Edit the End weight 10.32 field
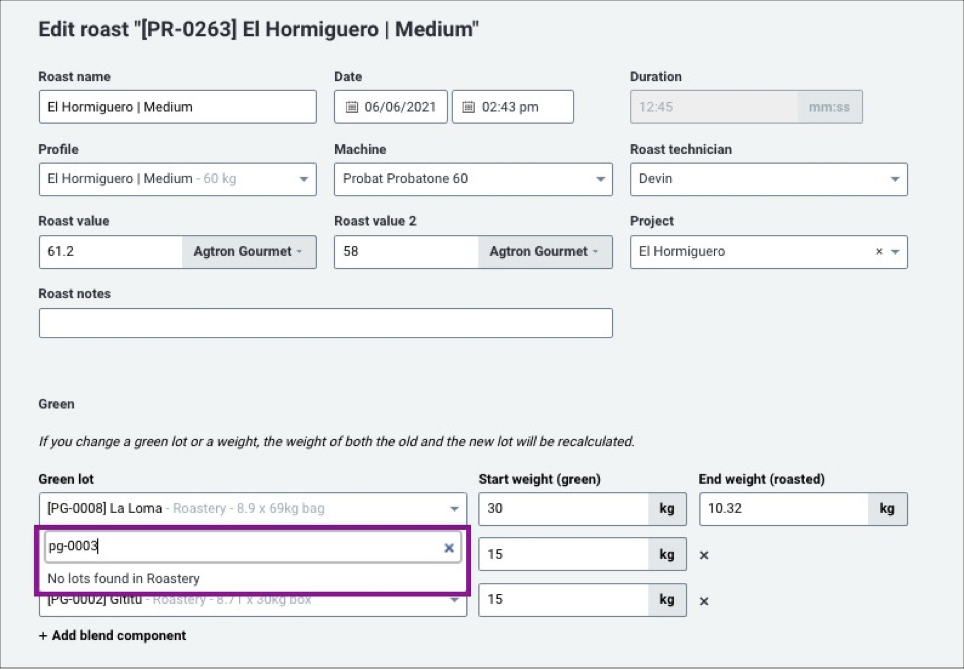964x670 pixels. (784, 509)
